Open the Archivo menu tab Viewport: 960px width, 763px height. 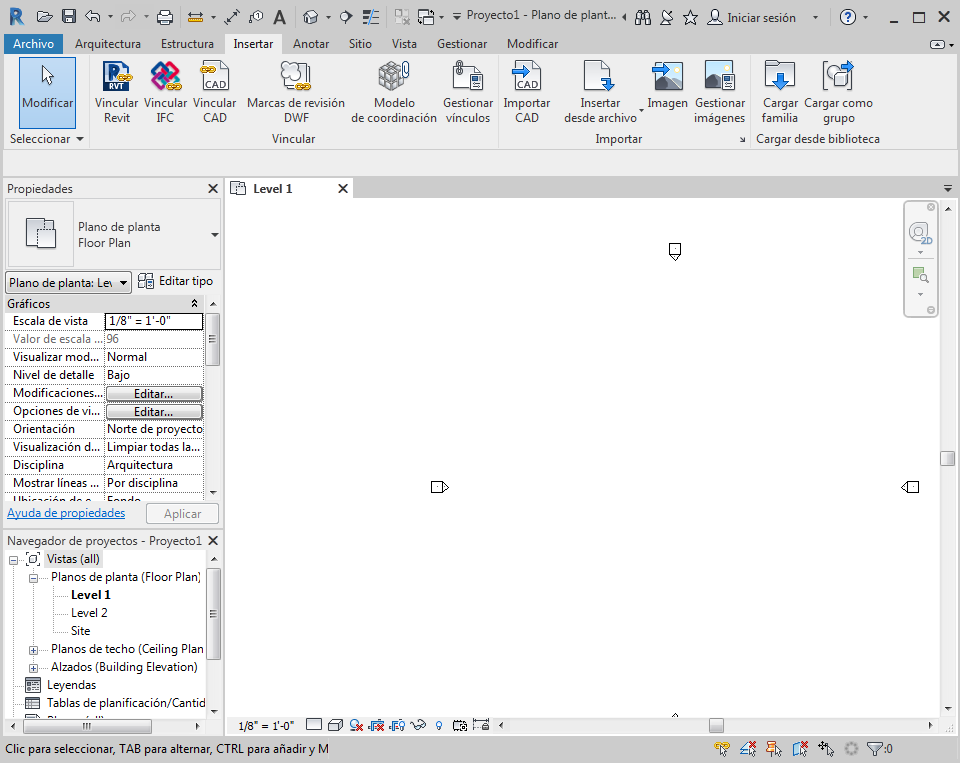tap(33, 43)
